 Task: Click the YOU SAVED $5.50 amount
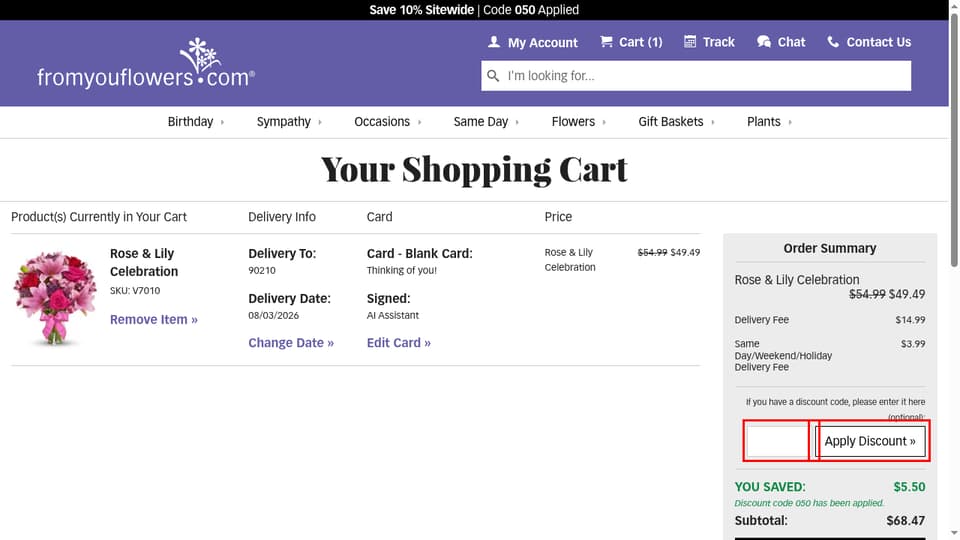coord(909,487)
